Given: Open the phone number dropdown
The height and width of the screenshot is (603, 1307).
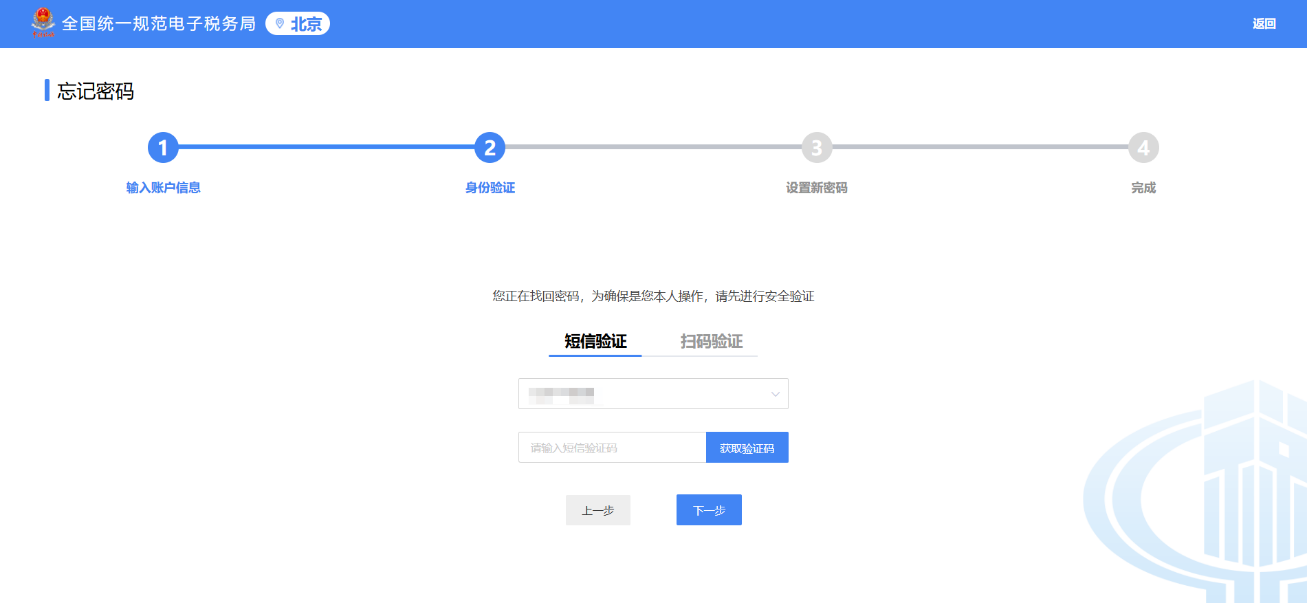Looking at the screenshot, I should pyautogui.click(x=653, y=394).
